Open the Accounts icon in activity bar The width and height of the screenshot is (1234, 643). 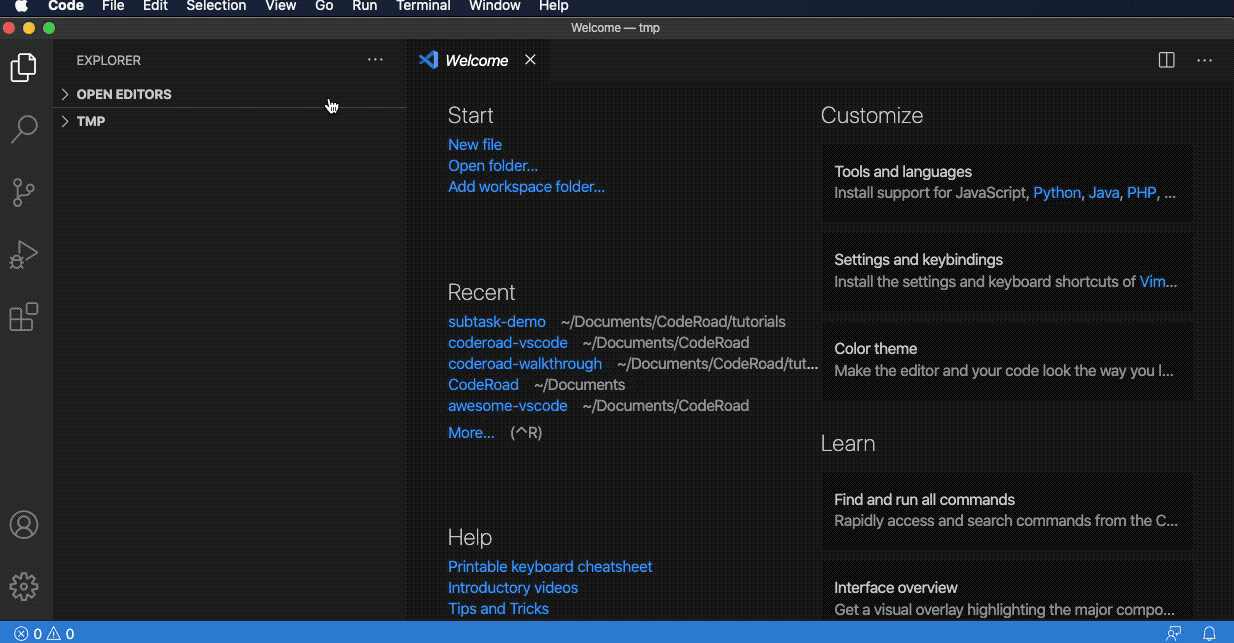tap(24, 525)
